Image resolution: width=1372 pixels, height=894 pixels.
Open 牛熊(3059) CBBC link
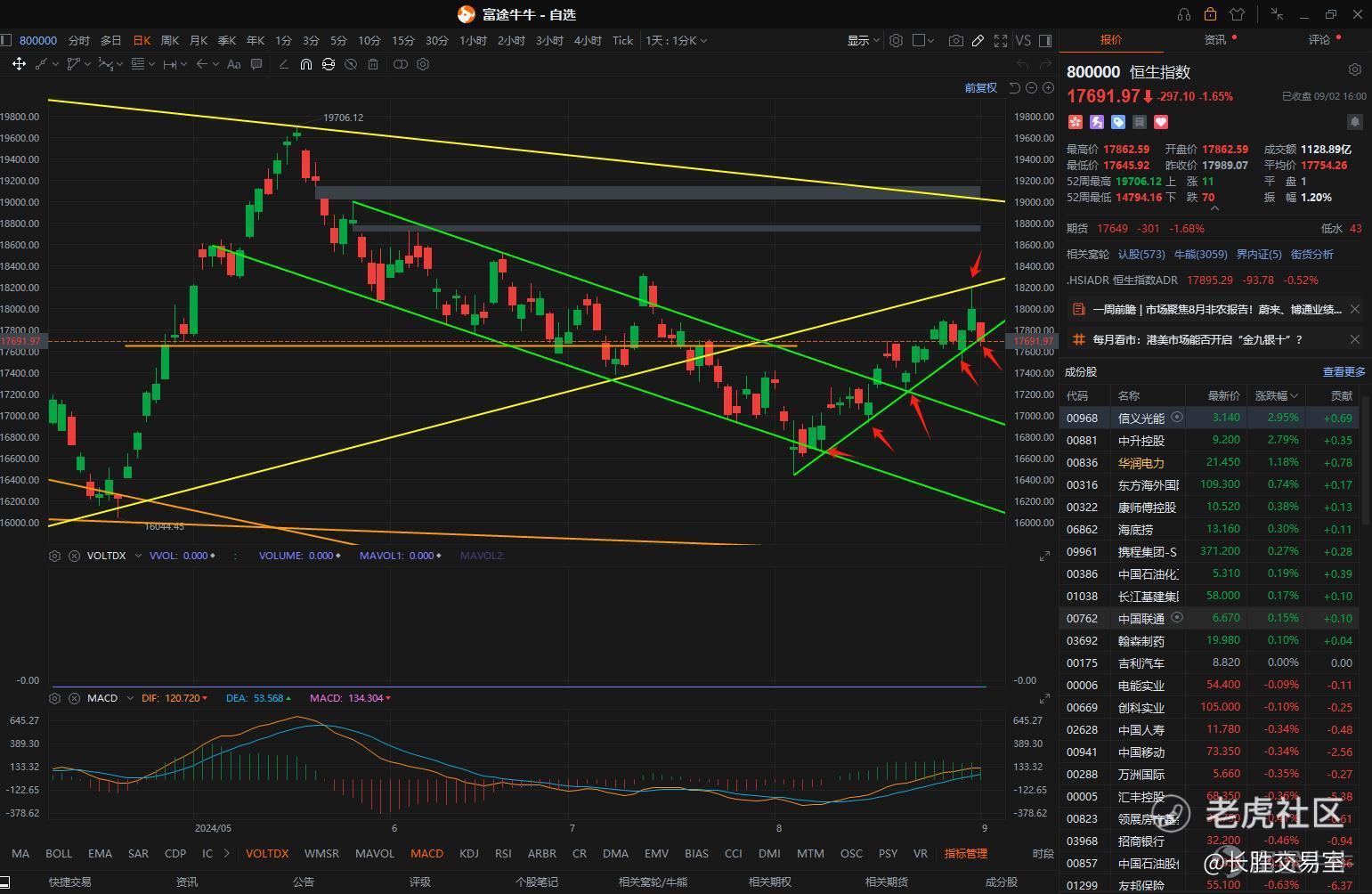tap(1200, 254)
